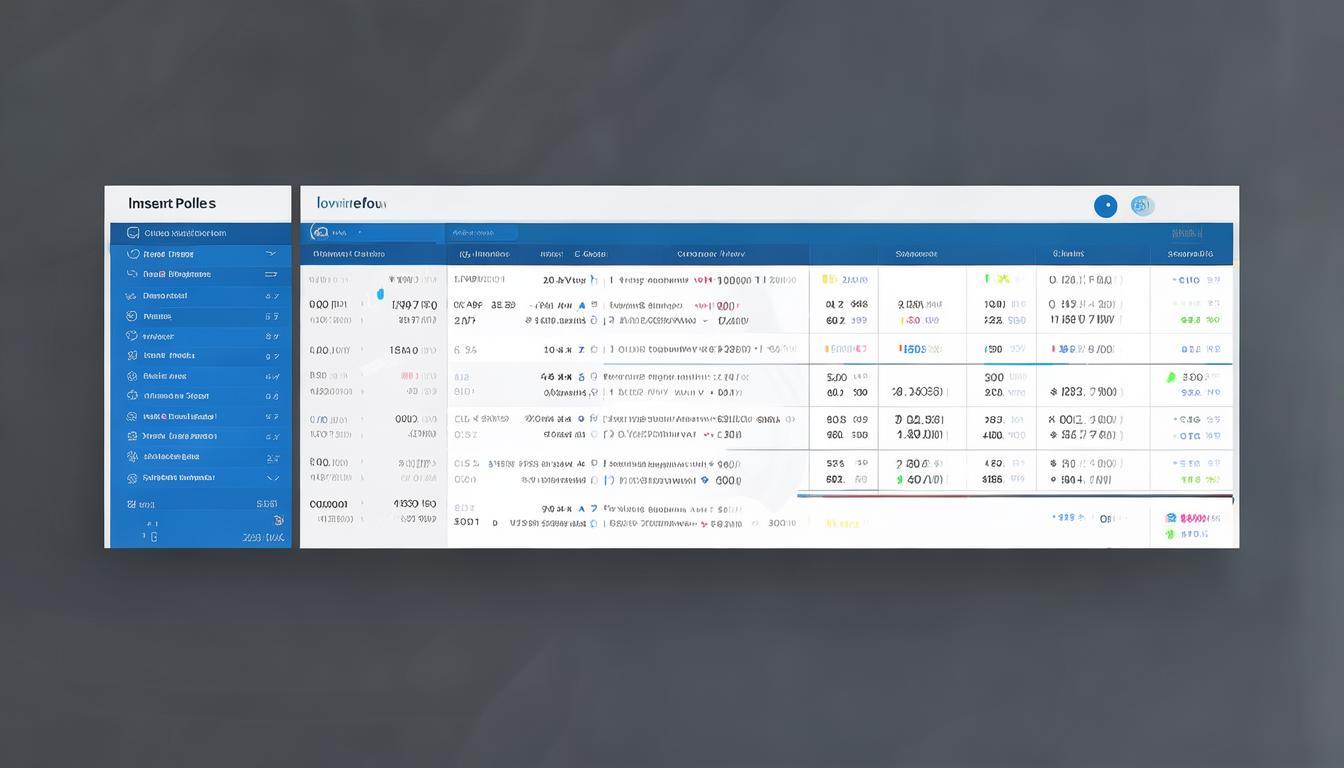Toggle the checkbox in the third table row
The width and height of the screenshot is (1344, 768).
(594, 350)
